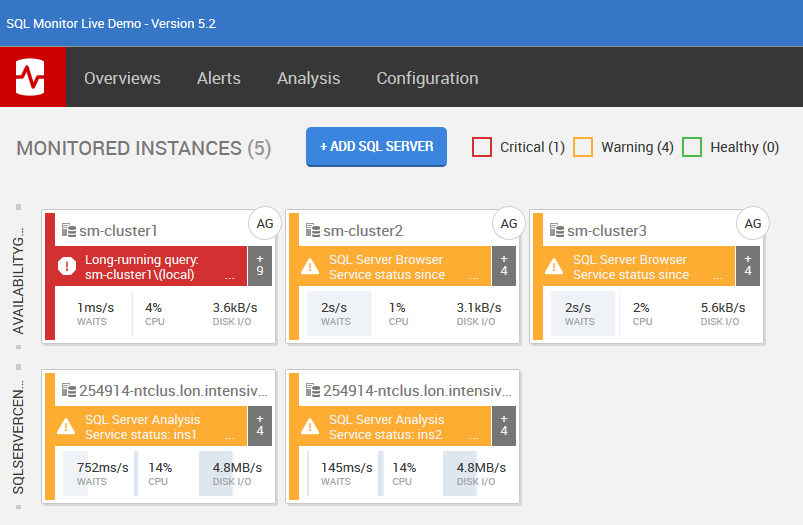The height and width of the screenshot is (525, 803).
Task: Click the AG badge on sm-cluster3 card
Action: coord(753,224)
